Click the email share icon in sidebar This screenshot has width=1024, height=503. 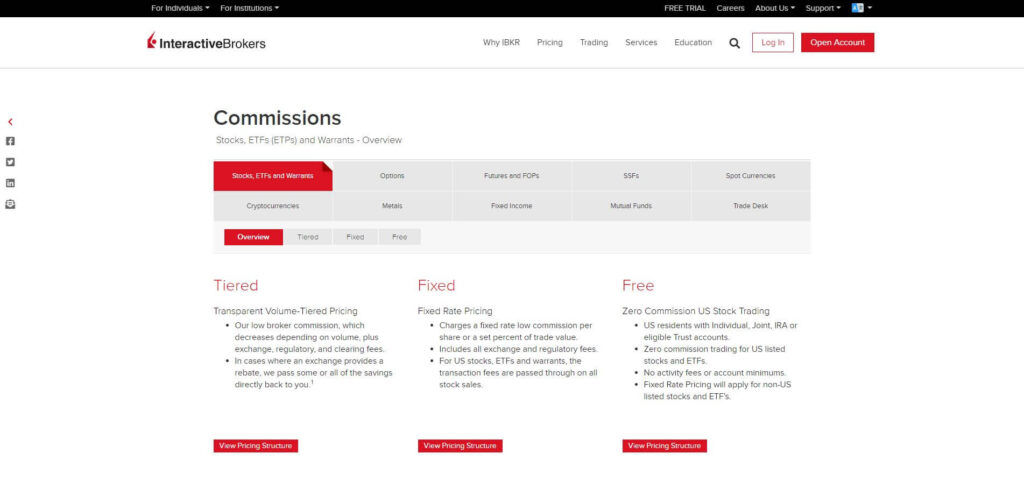(10, 204)
